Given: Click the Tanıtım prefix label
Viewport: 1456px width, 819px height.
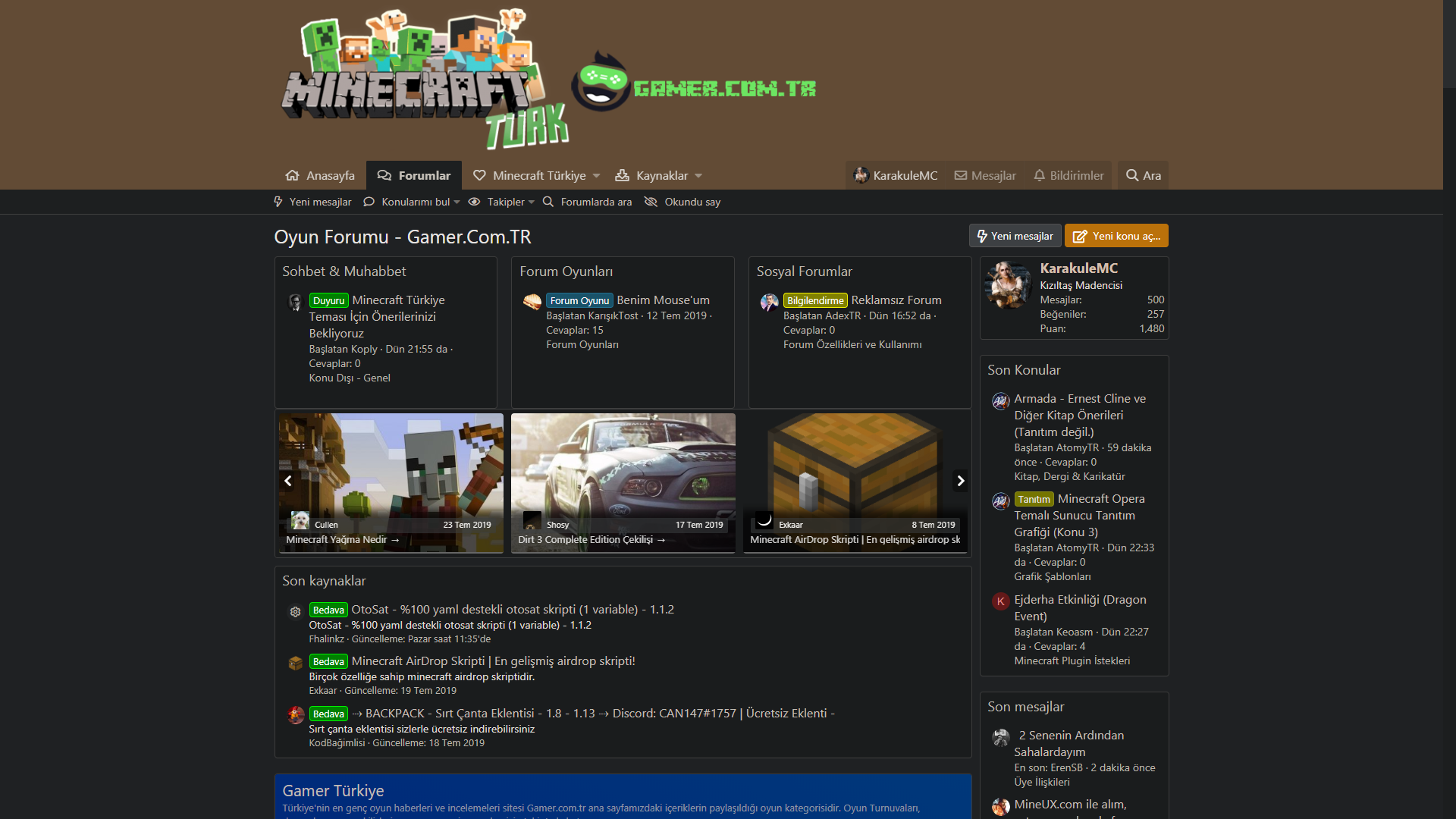Looking at the screenshot, I should click(1034, 500).
